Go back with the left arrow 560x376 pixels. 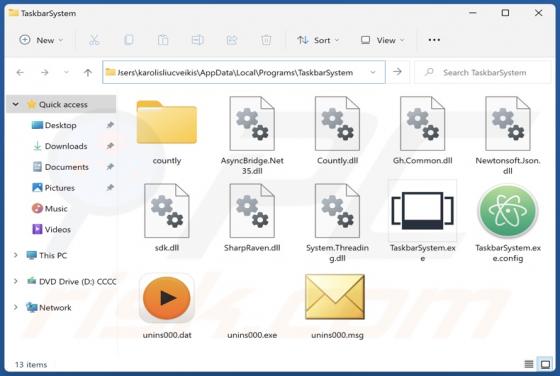20,72
